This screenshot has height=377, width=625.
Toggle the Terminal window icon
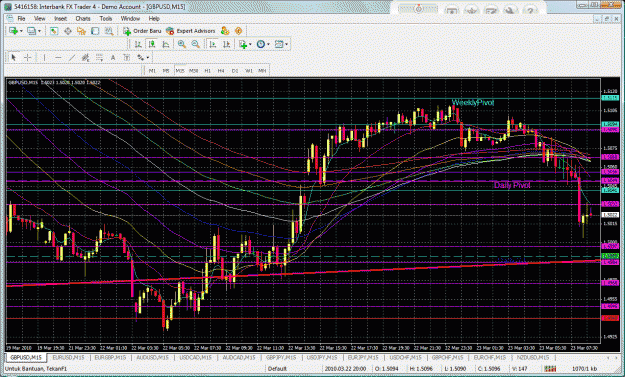[95, 31]
